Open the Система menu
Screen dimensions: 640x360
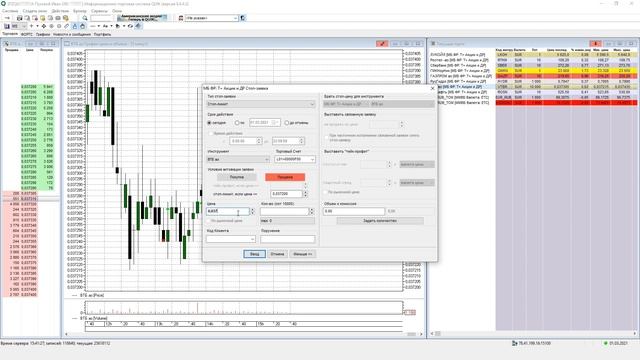10,11
